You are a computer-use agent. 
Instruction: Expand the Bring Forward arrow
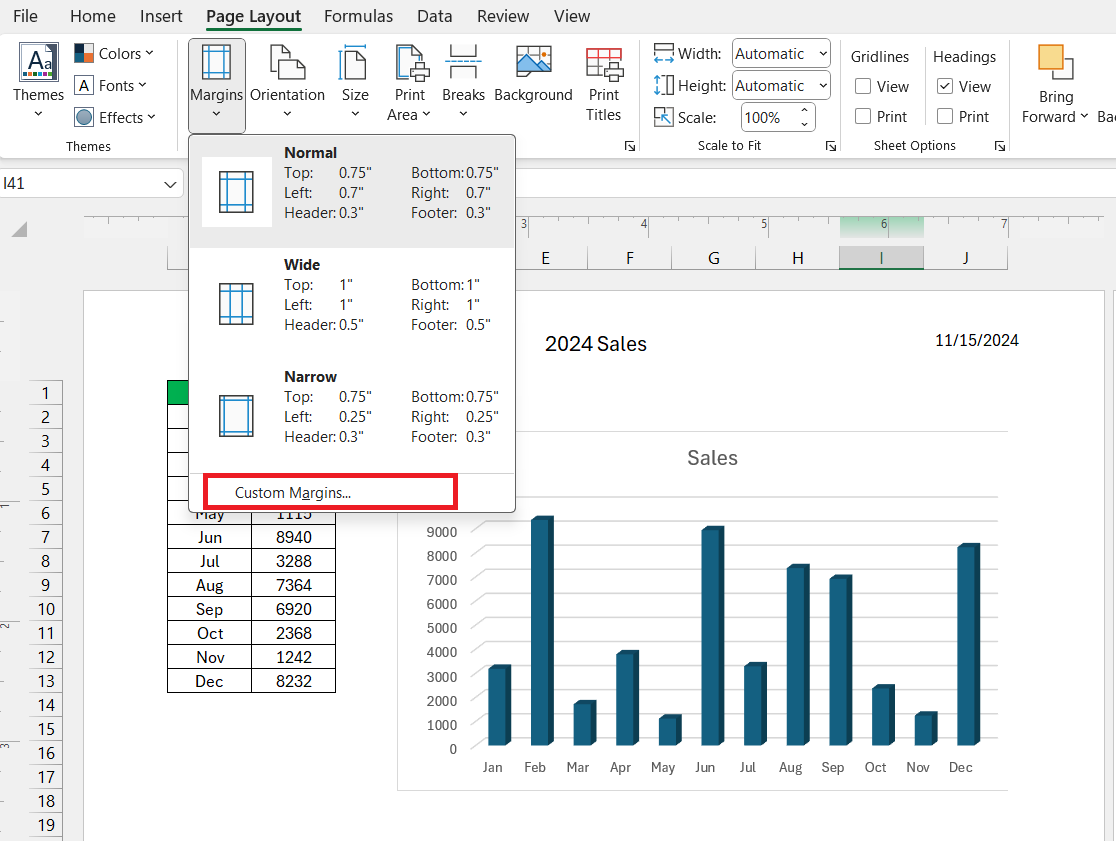(x=1084, y=116)
